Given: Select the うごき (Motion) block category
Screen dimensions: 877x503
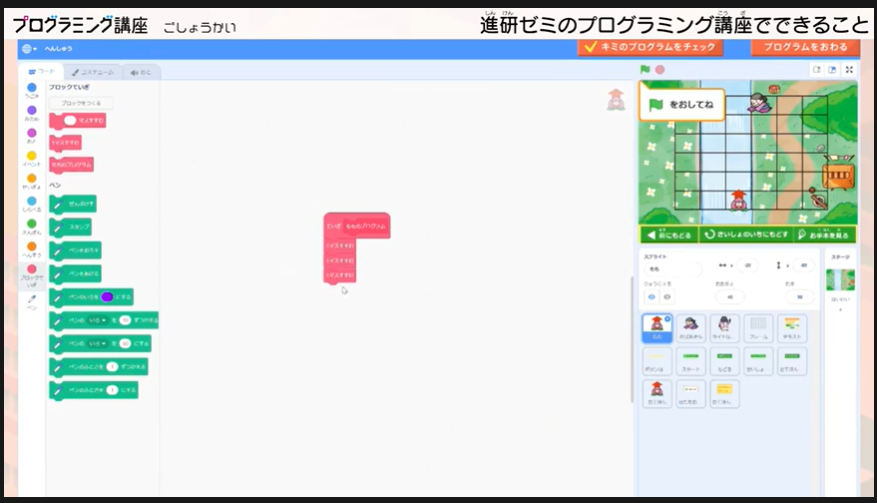Looking at the screenshot, I should point(32,91).
